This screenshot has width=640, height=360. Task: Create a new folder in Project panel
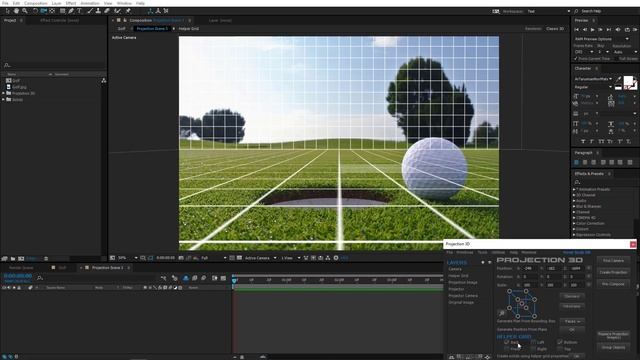[13, 258]
